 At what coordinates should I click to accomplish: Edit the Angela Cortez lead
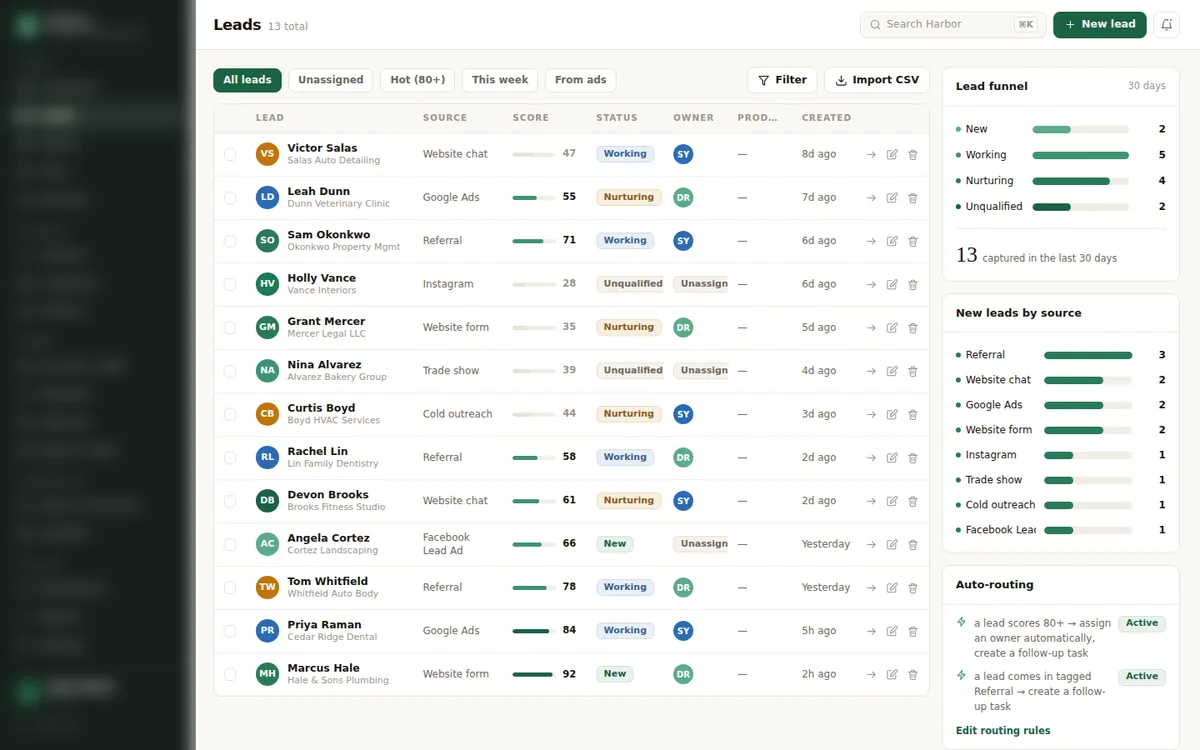(x=892, y=545)
